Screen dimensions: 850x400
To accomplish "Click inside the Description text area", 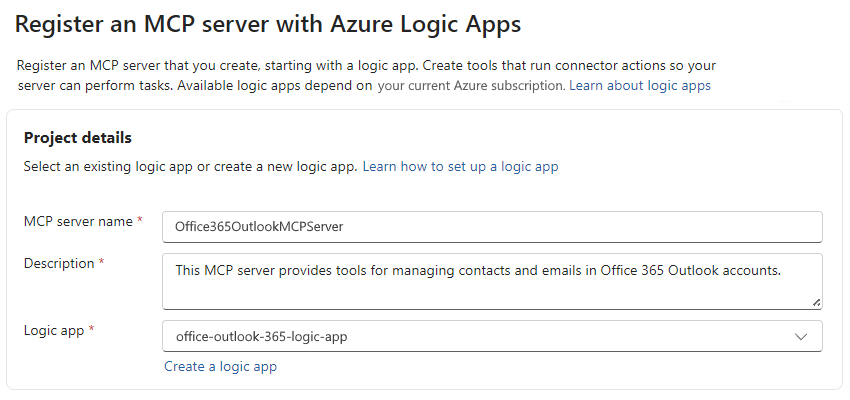I will click(x=492, y=281).
